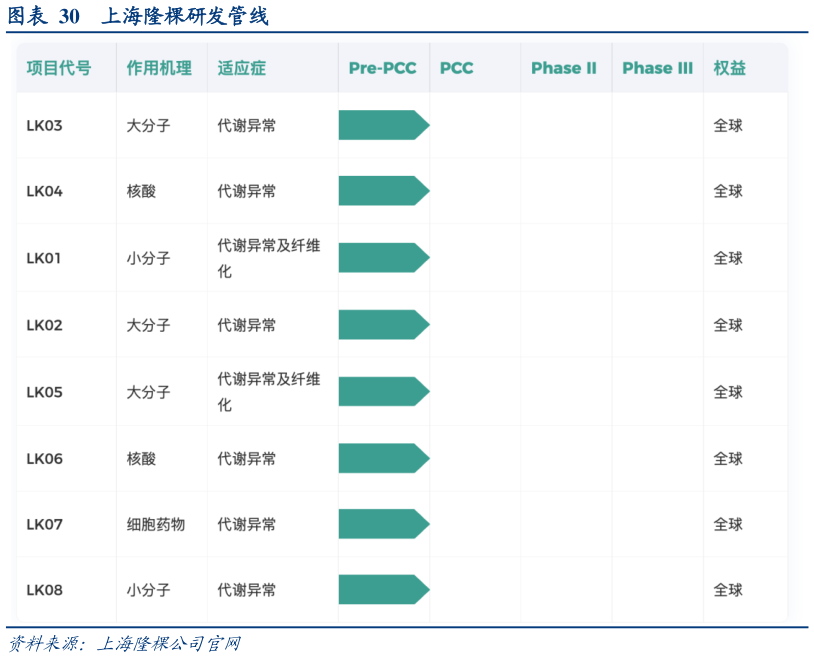Click 全球 in the LK08 row
814x658 pixels.
[728, 590]
